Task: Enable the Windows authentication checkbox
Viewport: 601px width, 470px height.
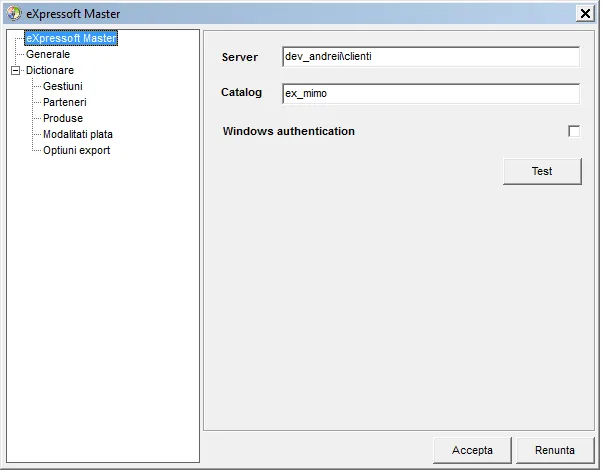Action: [x=574, y=131]
